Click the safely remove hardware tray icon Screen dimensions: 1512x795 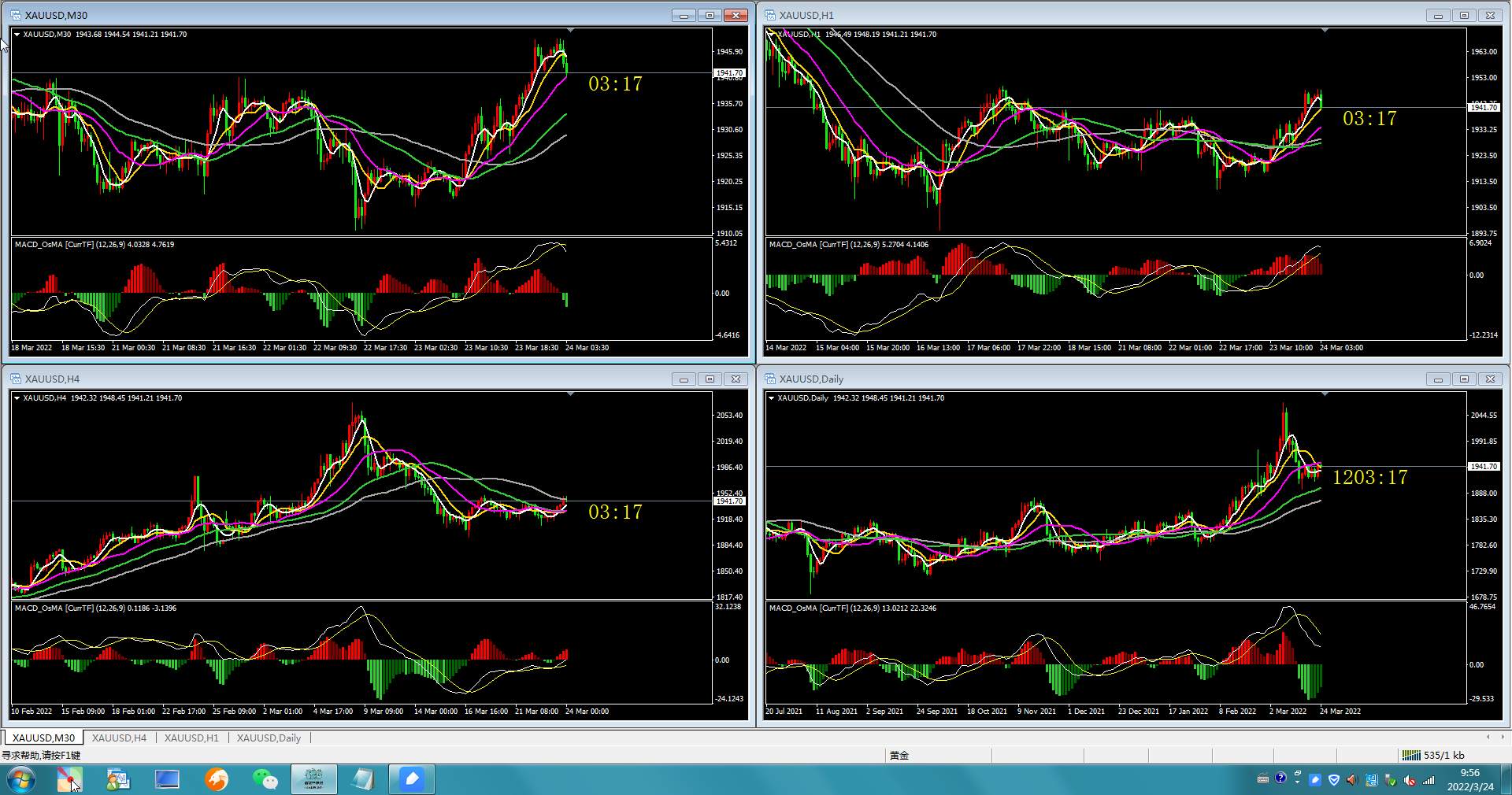pos(1390,780)
